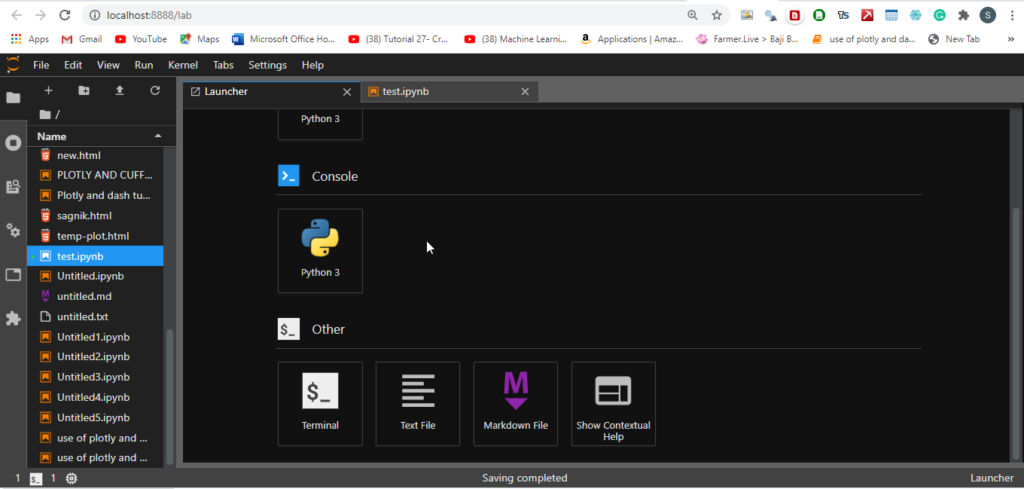Select test.ipynb in file list

(x=95, y=256)
